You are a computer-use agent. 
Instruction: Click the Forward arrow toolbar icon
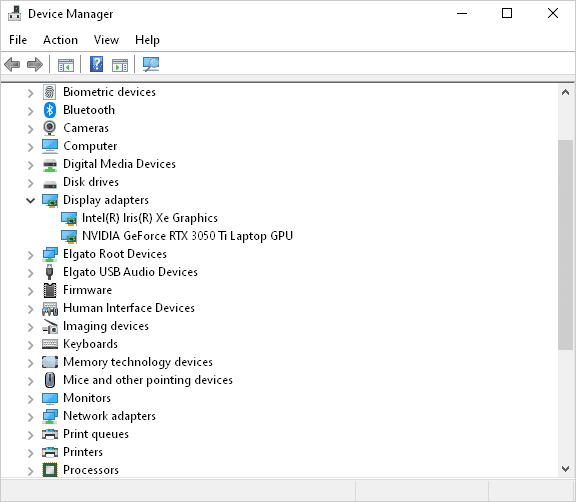[35, 65]
